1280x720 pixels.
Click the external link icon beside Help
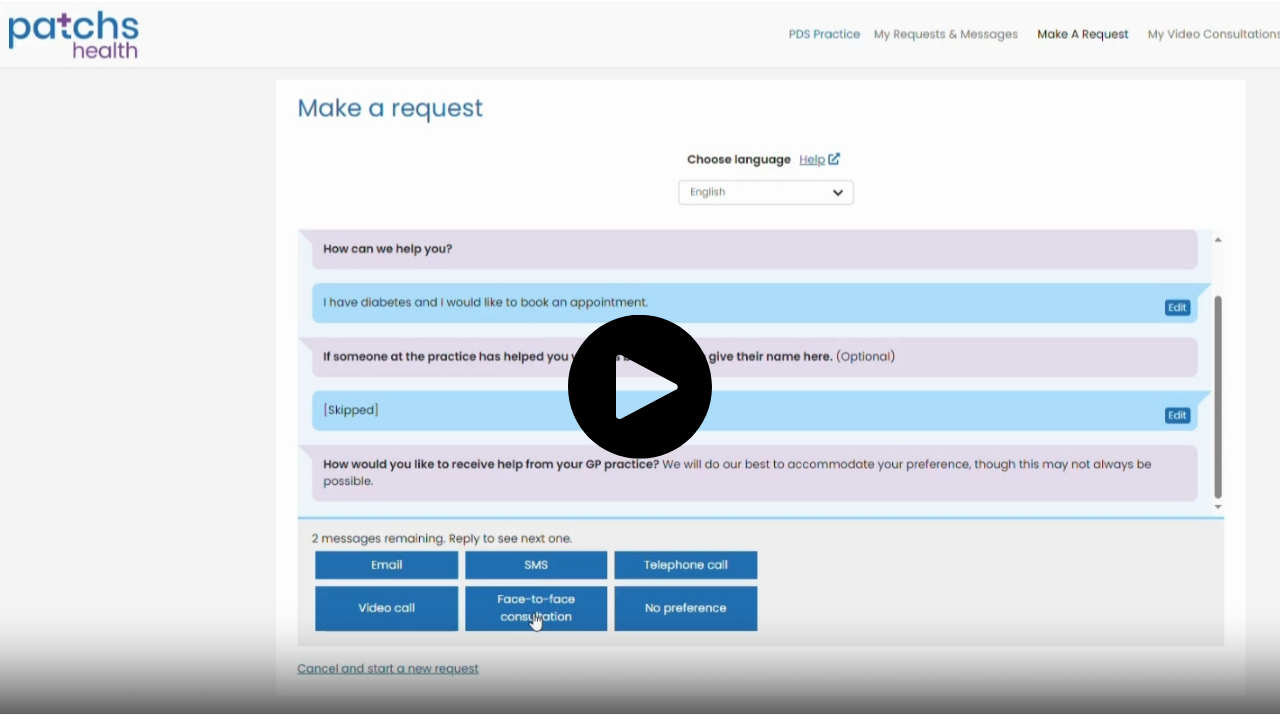coord(834,159)
